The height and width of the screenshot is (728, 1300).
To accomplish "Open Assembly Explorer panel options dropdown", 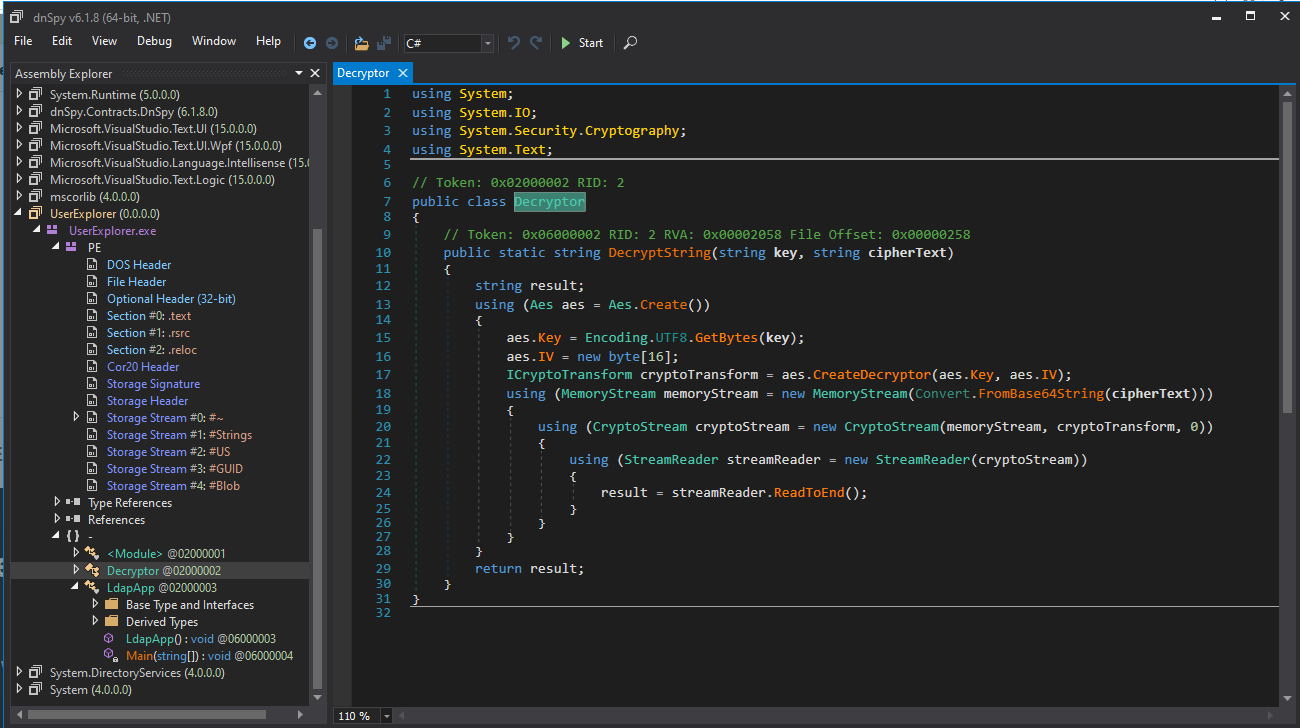I will [x=299, y=73].
